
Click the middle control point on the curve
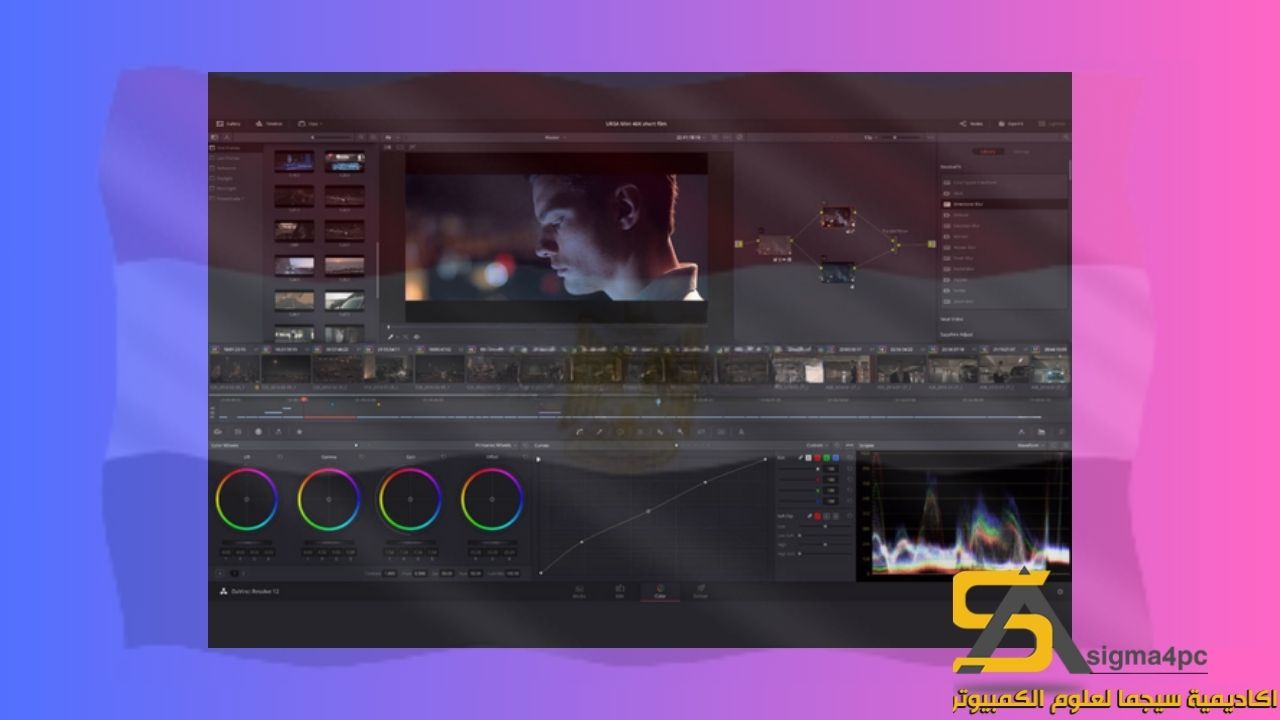[x=648, y=511]
